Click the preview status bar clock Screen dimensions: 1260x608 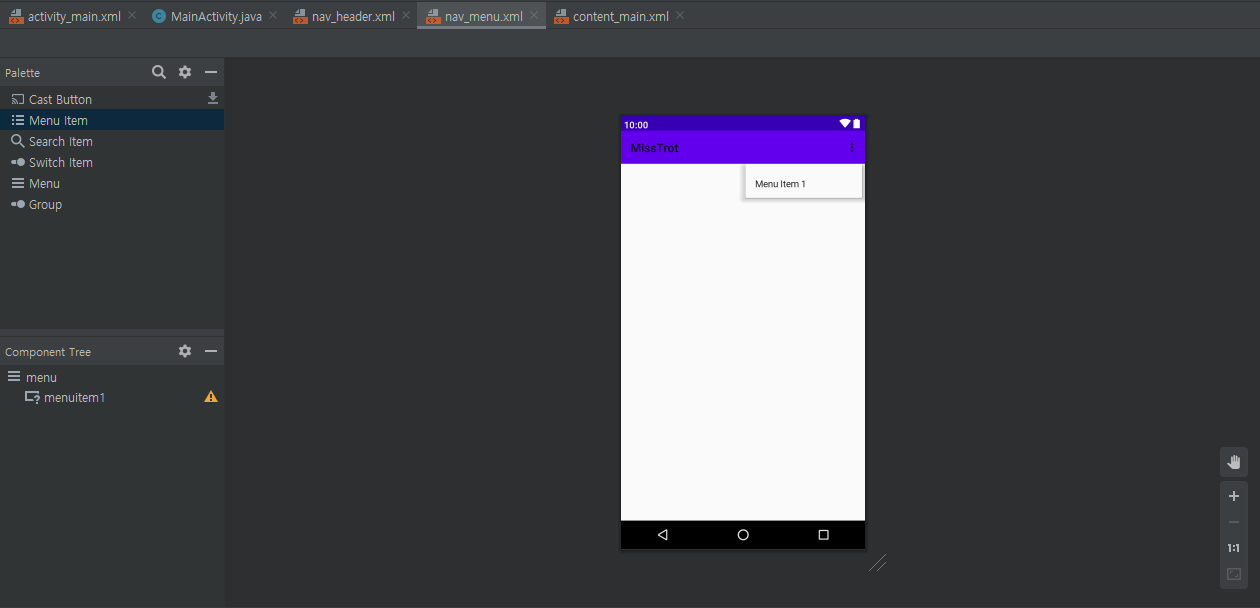click(x=636, y=125)
